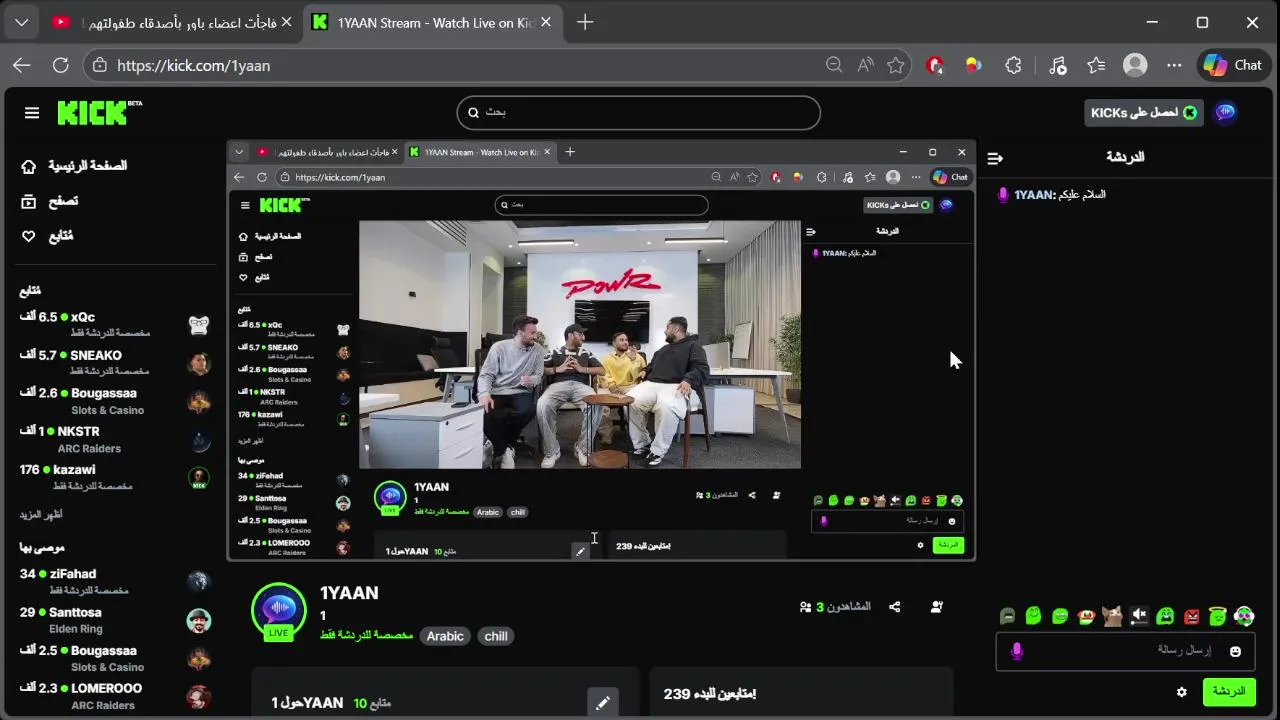This screenshot has height=720, width=1280.
Task: Open Settings and more ellipsis menu
Action: tap(1174, 65)
